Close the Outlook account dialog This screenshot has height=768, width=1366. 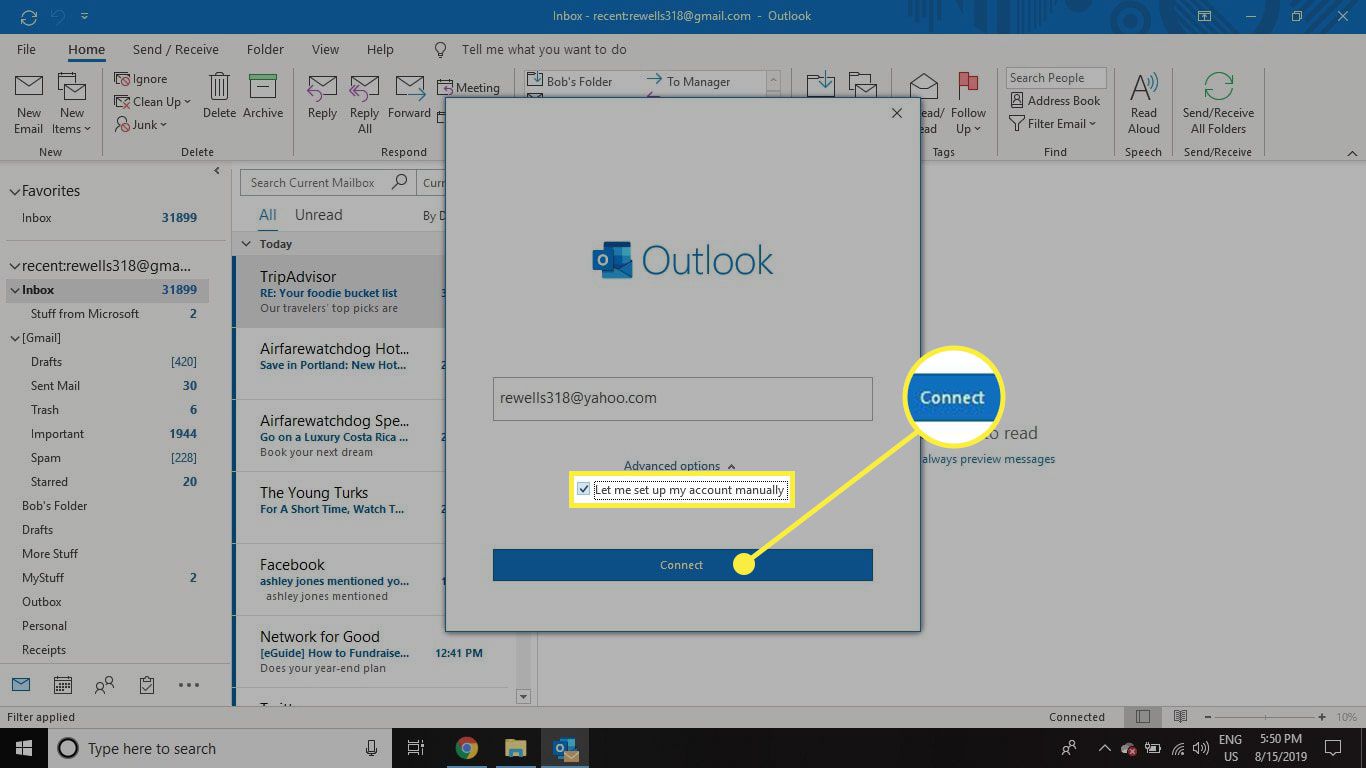(896, 114)
